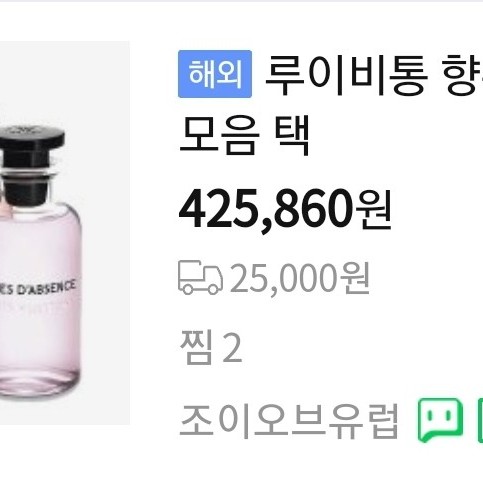Viewport: 483px width, 483px height.
Task: Click the blue 해외 overseas badge
Action: (215, 74)
